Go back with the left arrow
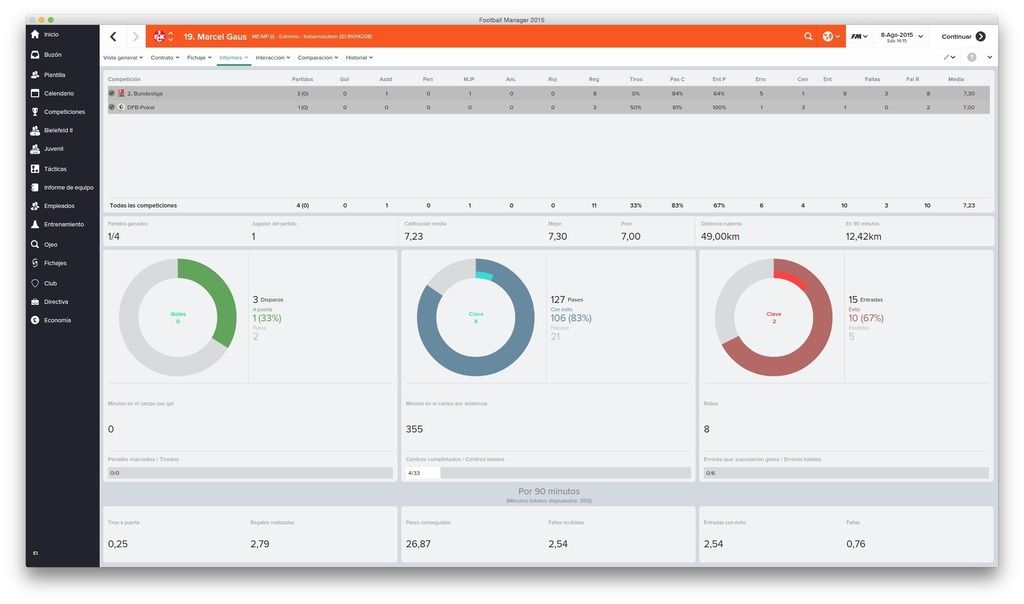 click(113, 37)
